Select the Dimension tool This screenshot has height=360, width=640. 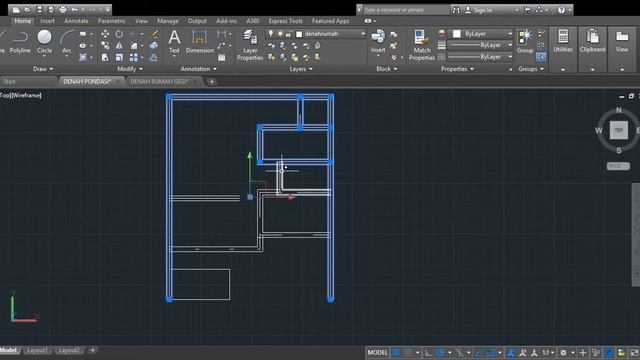click(200, 41)
